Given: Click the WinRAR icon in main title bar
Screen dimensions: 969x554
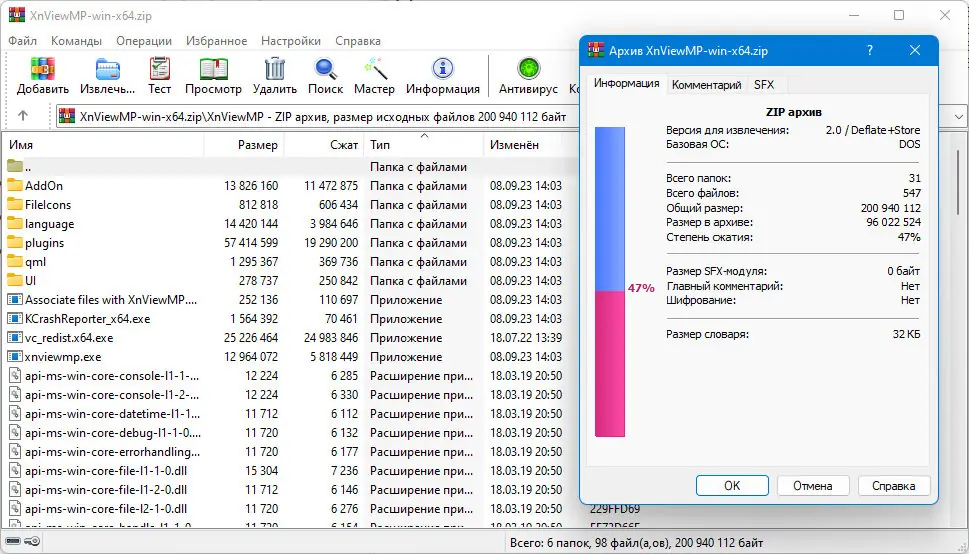Looking at the screenshot, I should click(x=17, y=15).
